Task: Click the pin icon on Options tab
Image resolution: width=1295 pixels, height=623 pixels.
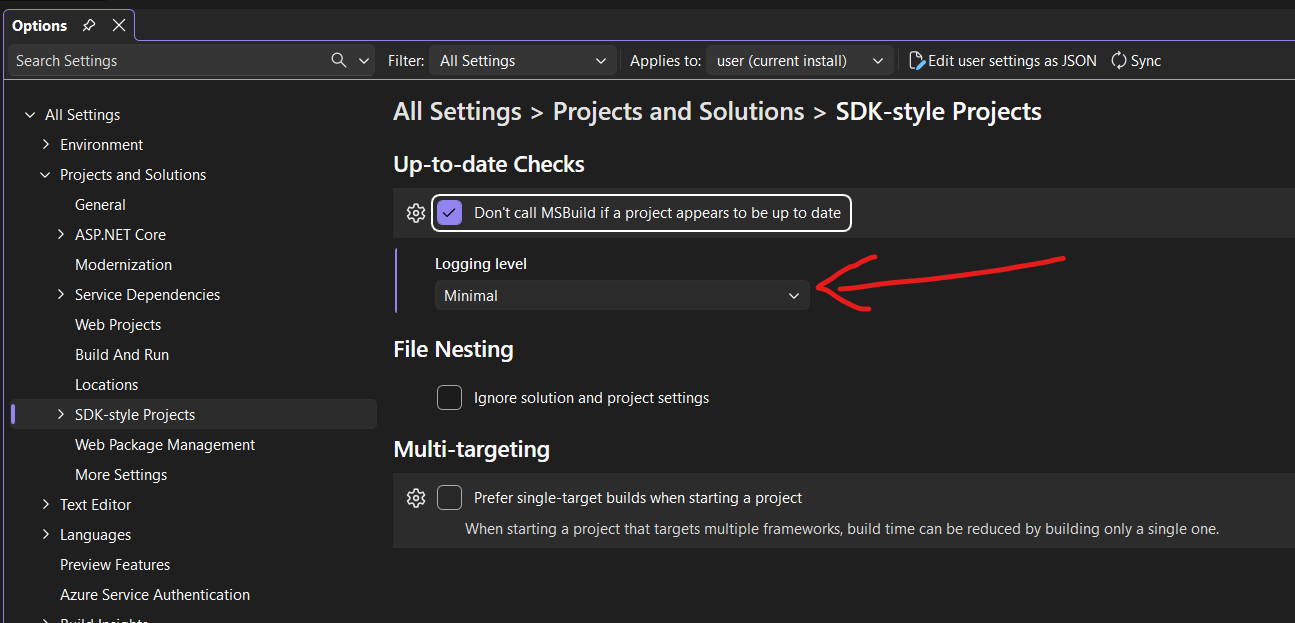Action: click(89, 25)
